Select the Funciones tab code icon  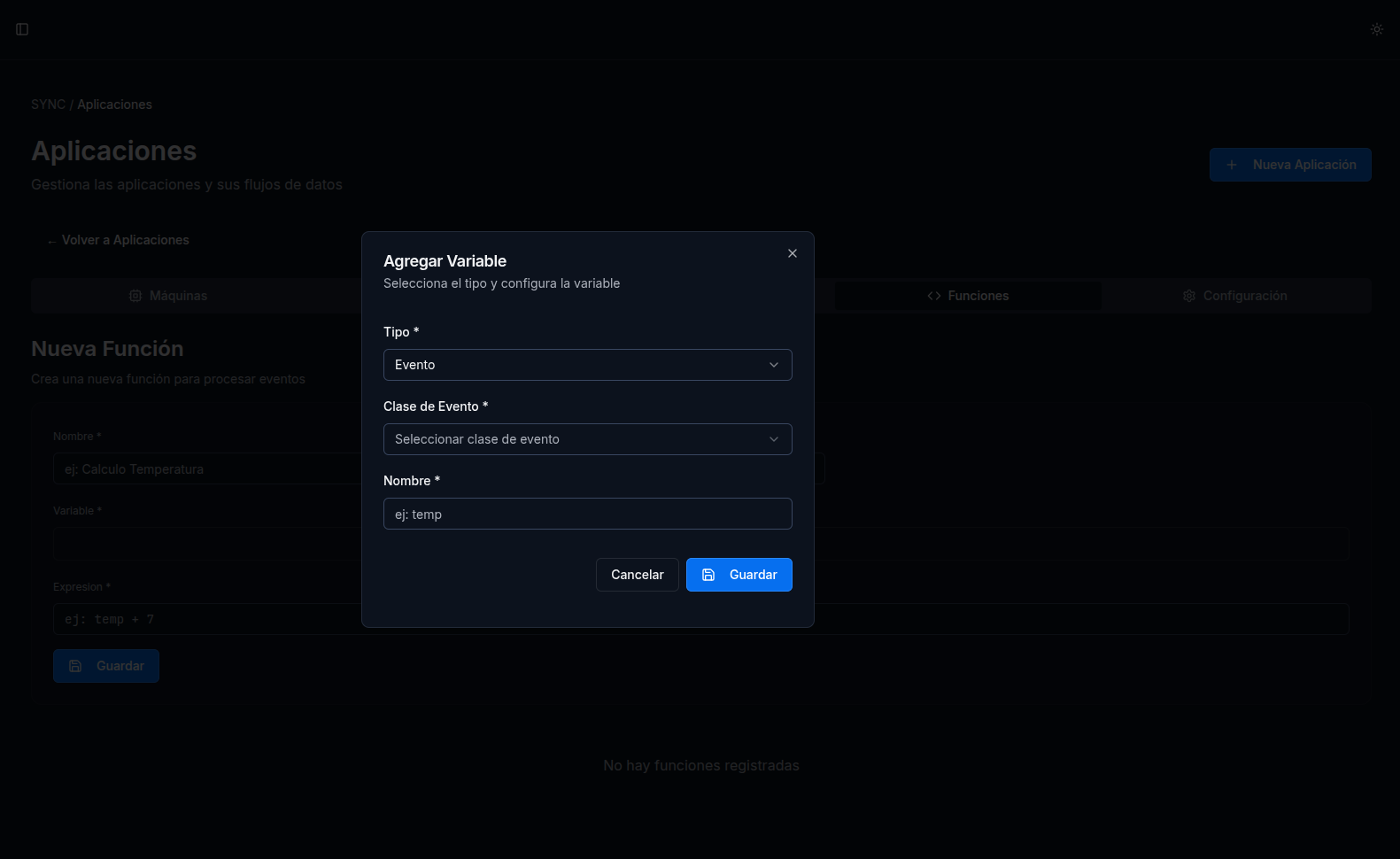tap(934, 296)
